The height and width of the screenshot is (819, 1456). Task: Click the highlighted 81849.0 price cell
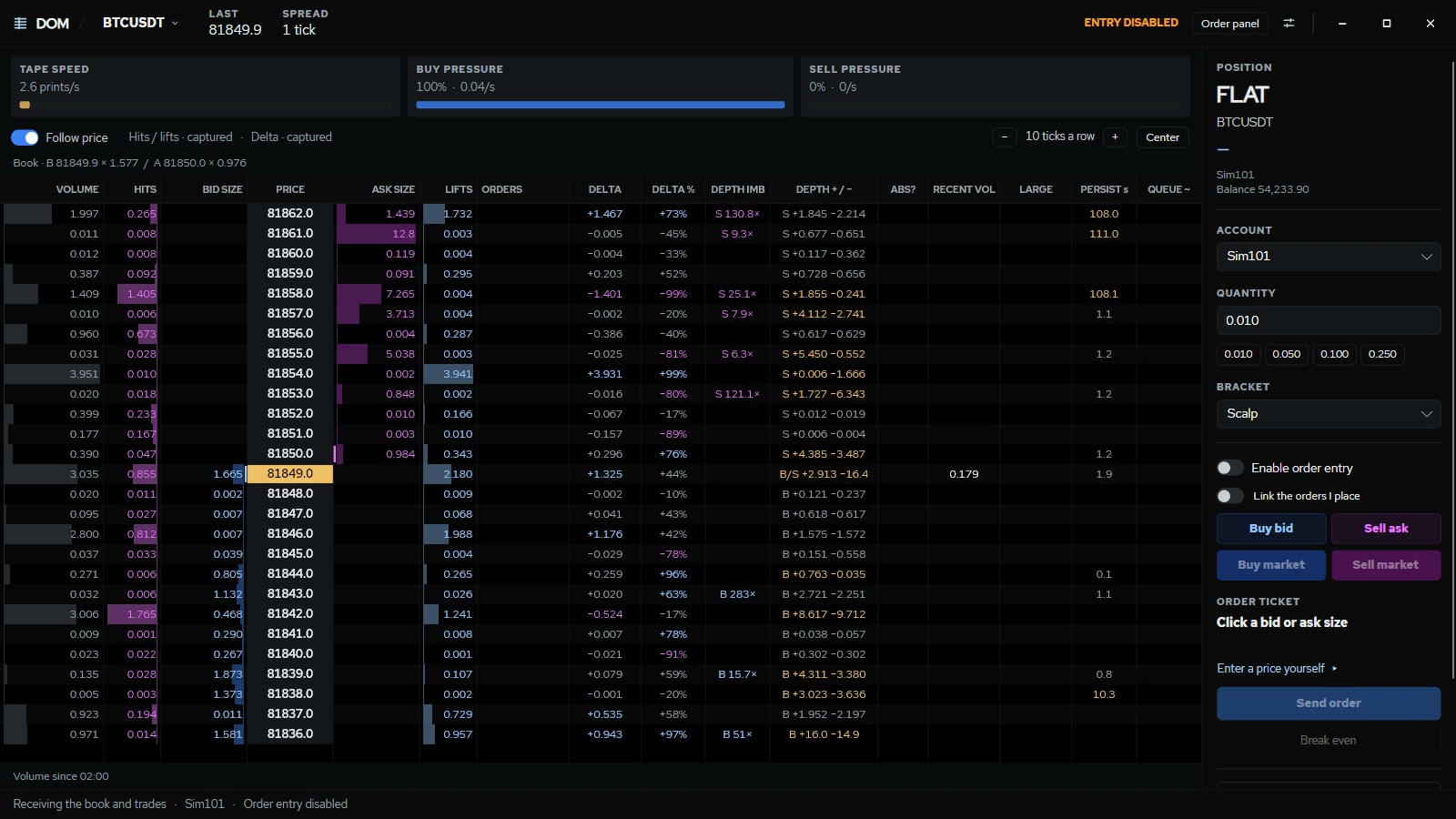coord(290,474)
